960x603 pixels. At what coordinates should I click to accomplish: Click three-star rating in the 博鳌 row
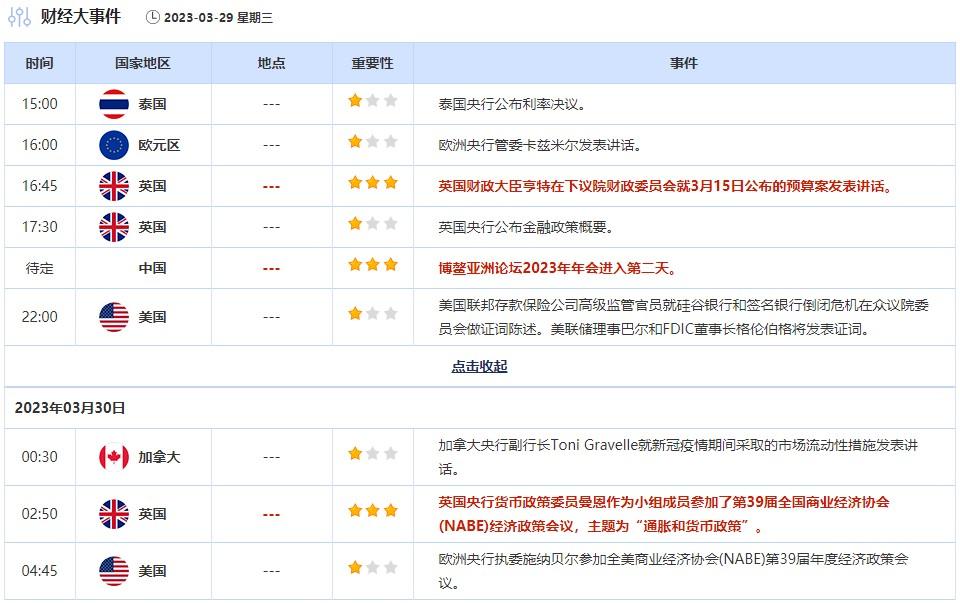[372, 265]
